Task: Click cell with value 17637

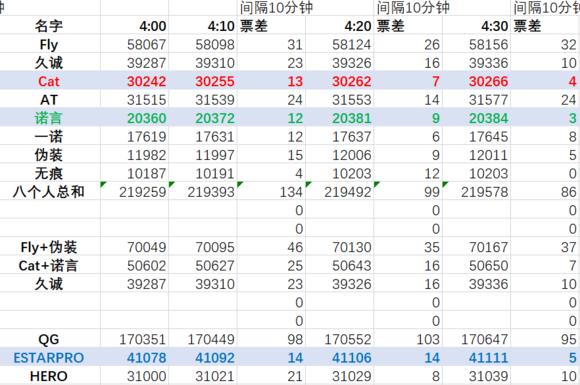Action: coord(340,136)
